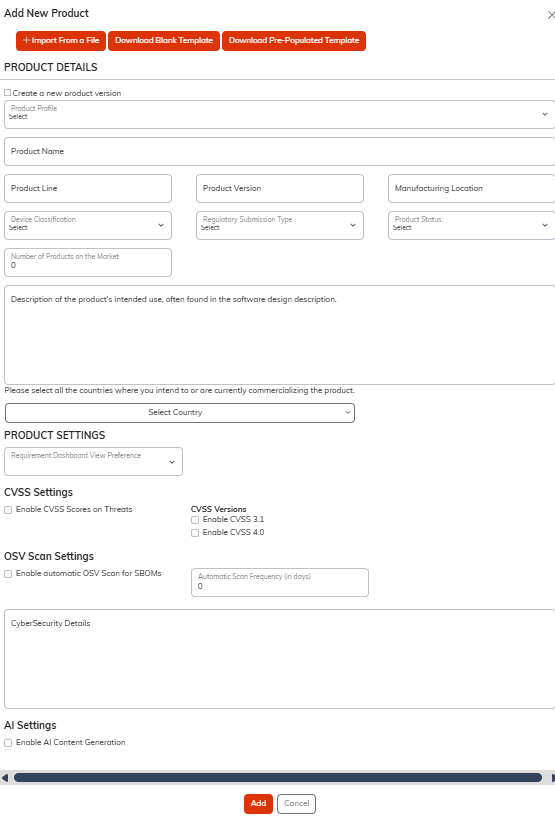The width and height of the screenshot is (555, 817).
Task: Click Download Pre-Populated Template button
Action: click(x=294, y=41)
